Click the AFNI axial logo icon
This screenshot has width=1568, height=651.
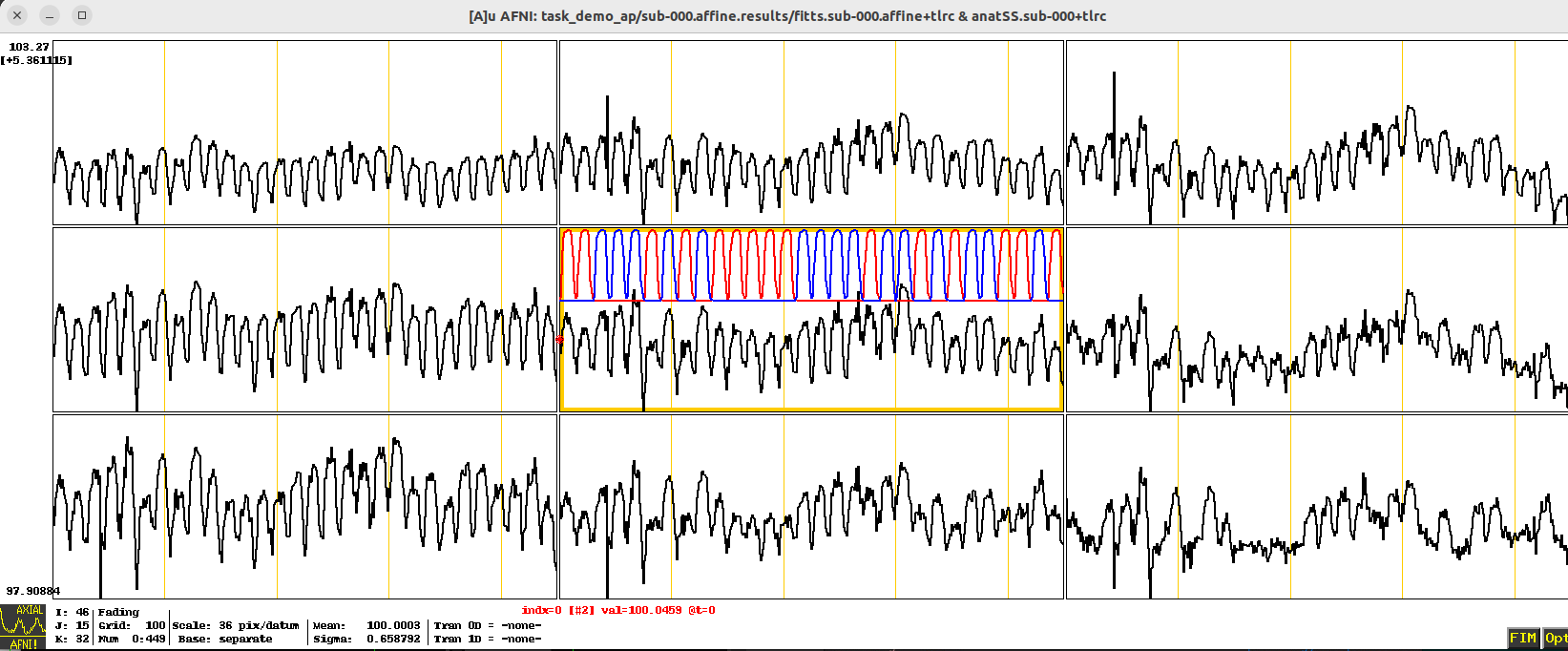click(x=23, y=626)
